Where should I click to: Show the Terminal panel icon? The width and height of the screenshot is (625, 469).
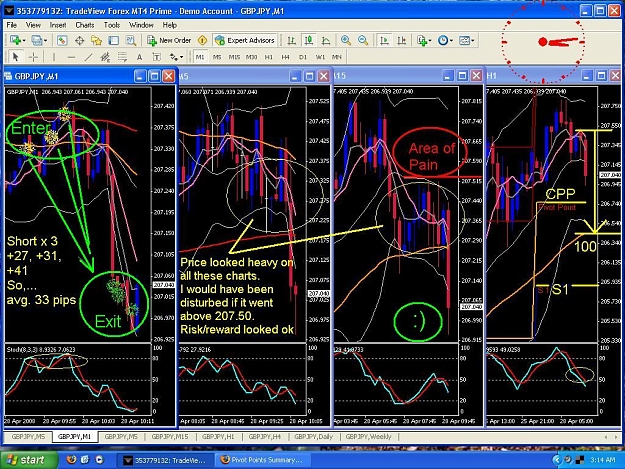(x=114, y=40)
